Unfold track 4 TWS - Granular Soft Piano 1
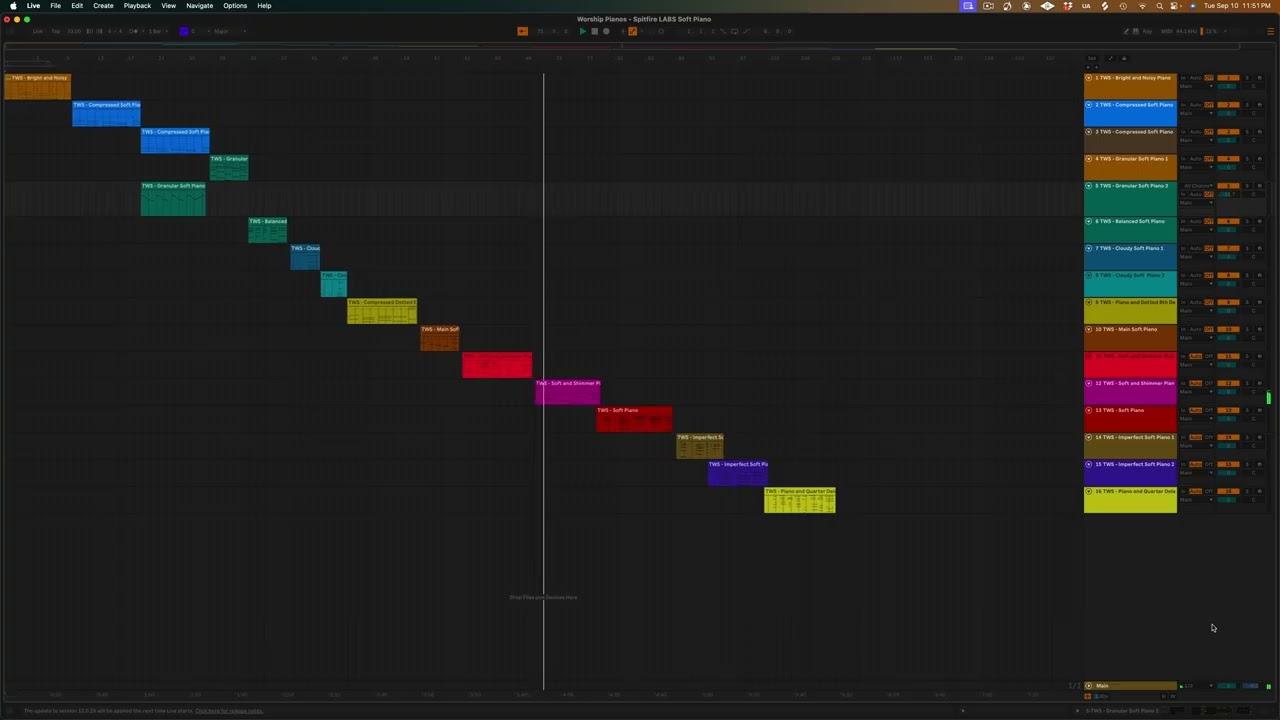This screenshot has width=1280, height=720. [1089, 159]
